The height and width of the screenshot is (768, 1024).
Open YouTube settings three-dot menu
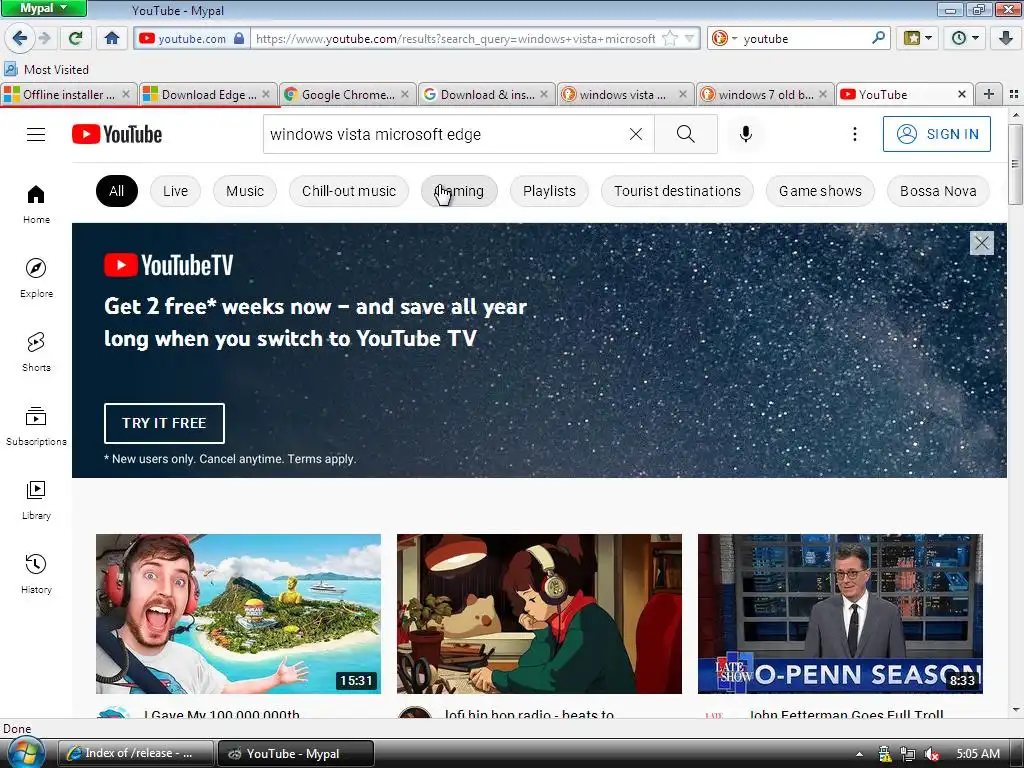[x=855, y=135]
